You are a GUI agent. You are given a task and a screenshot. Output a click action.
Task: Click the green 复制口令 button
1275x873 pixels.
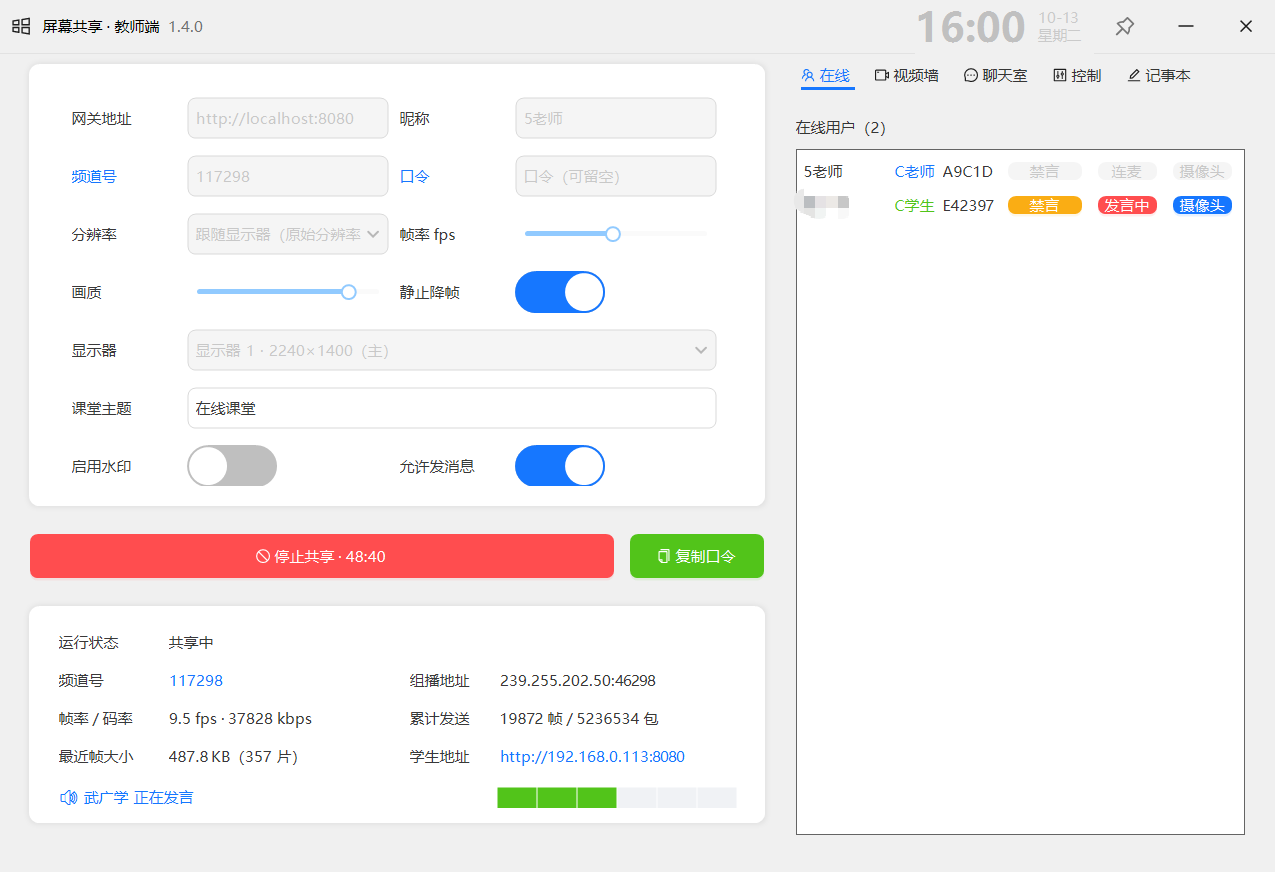click(x=697, y=556)
